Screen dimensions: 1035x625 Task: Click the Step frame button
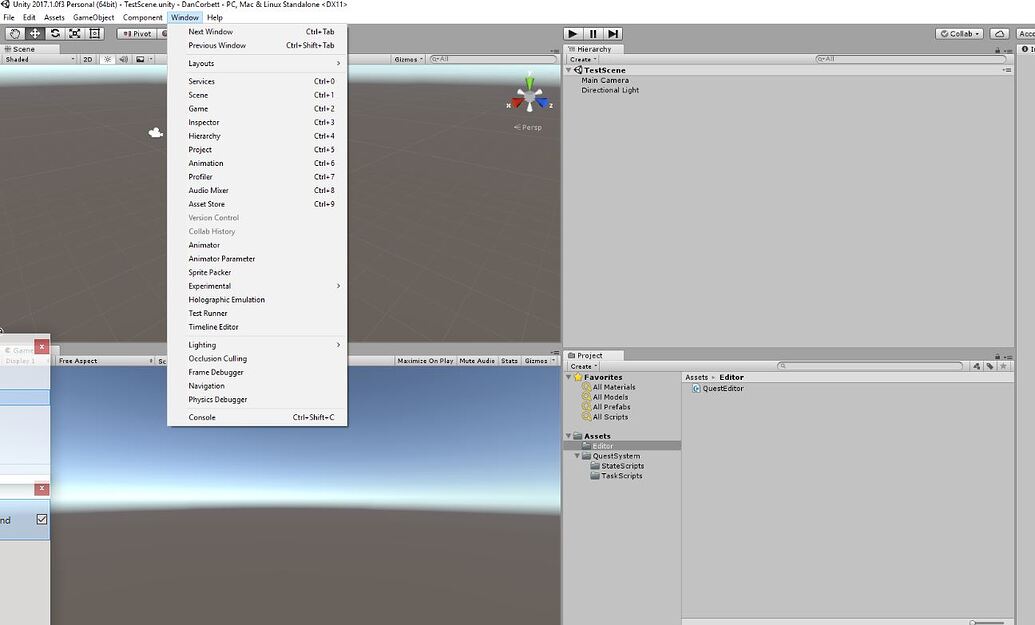(x=613, y=33)
